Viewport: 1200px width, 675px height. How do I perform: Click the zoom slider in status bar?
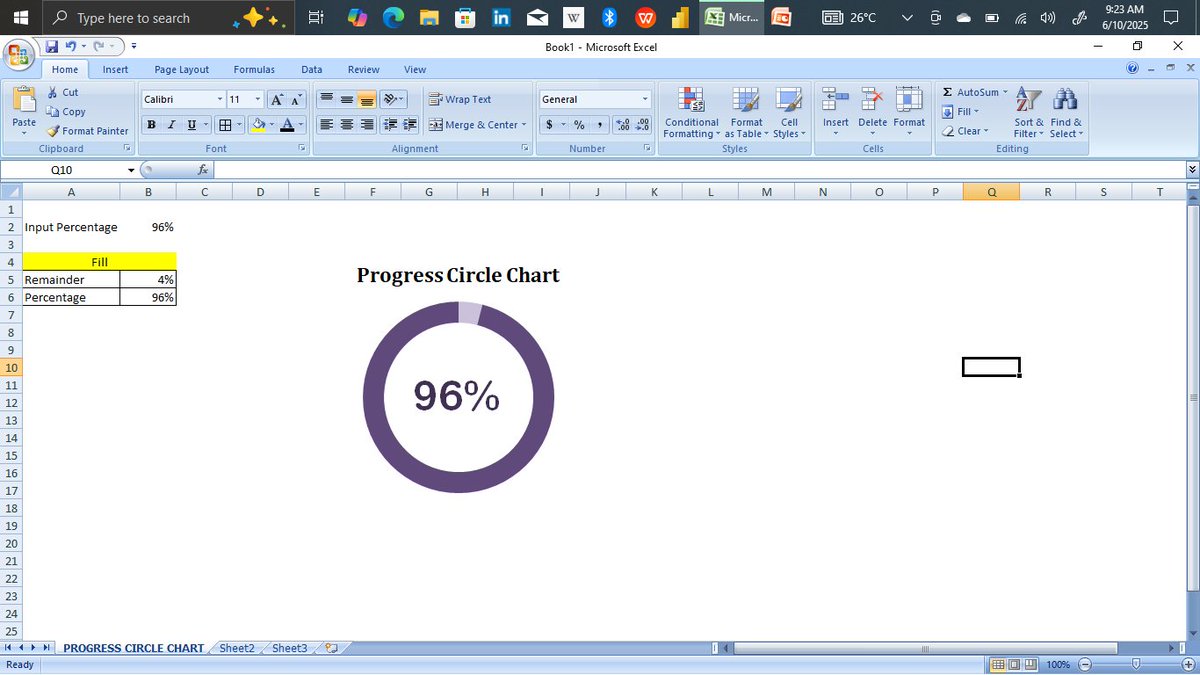(x=1134, y=664)
